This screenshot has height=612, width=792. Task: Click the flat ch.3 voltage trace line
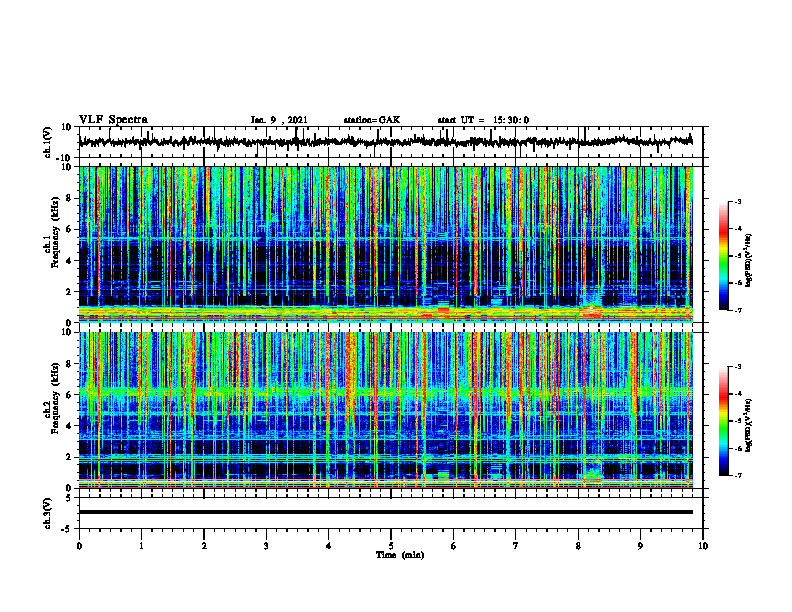click(386, 512)
